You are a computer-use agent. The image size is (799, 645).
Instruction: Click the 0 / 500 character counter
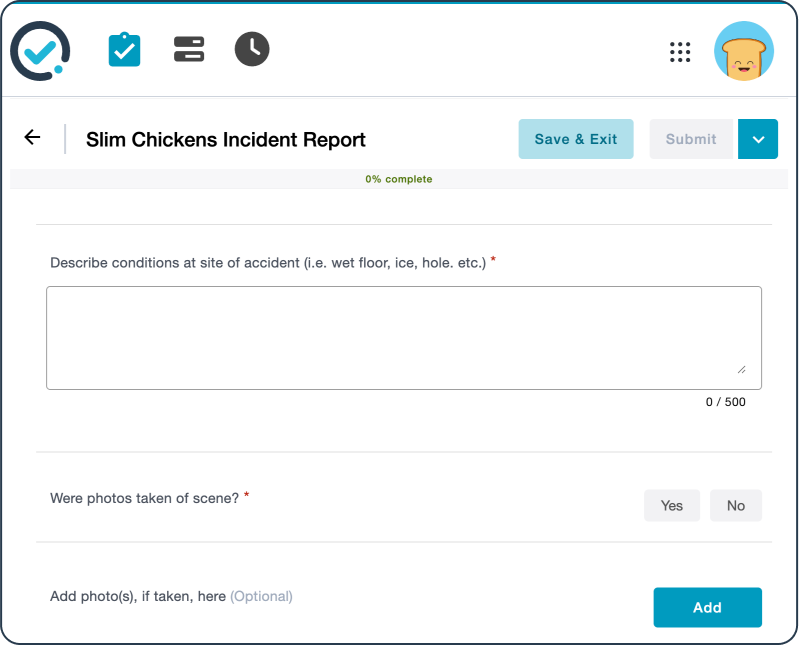725,402
